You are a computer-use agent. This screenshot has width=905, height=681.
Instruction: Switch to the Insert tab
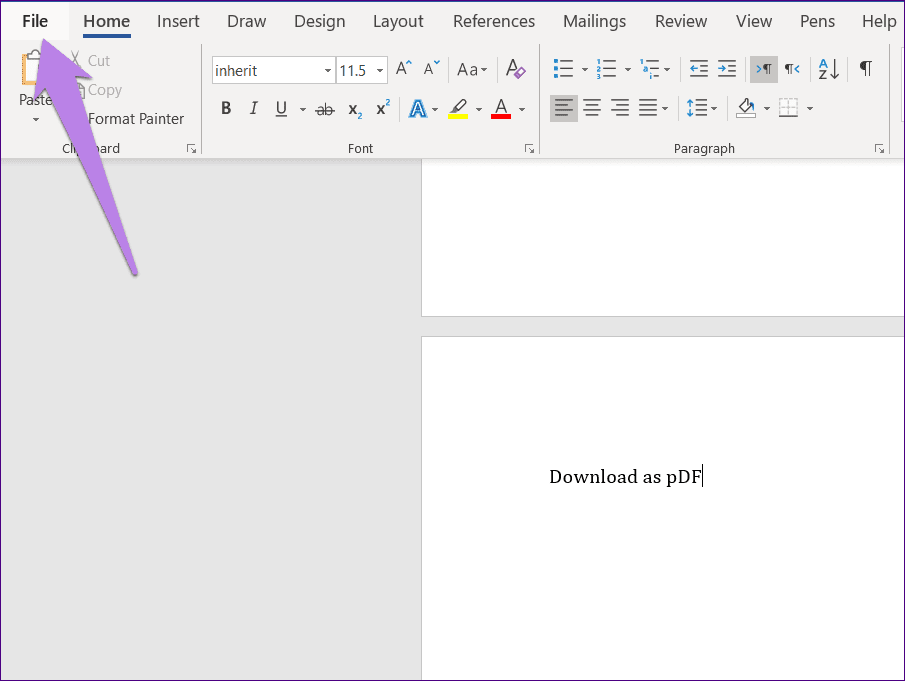pos(178,21)
